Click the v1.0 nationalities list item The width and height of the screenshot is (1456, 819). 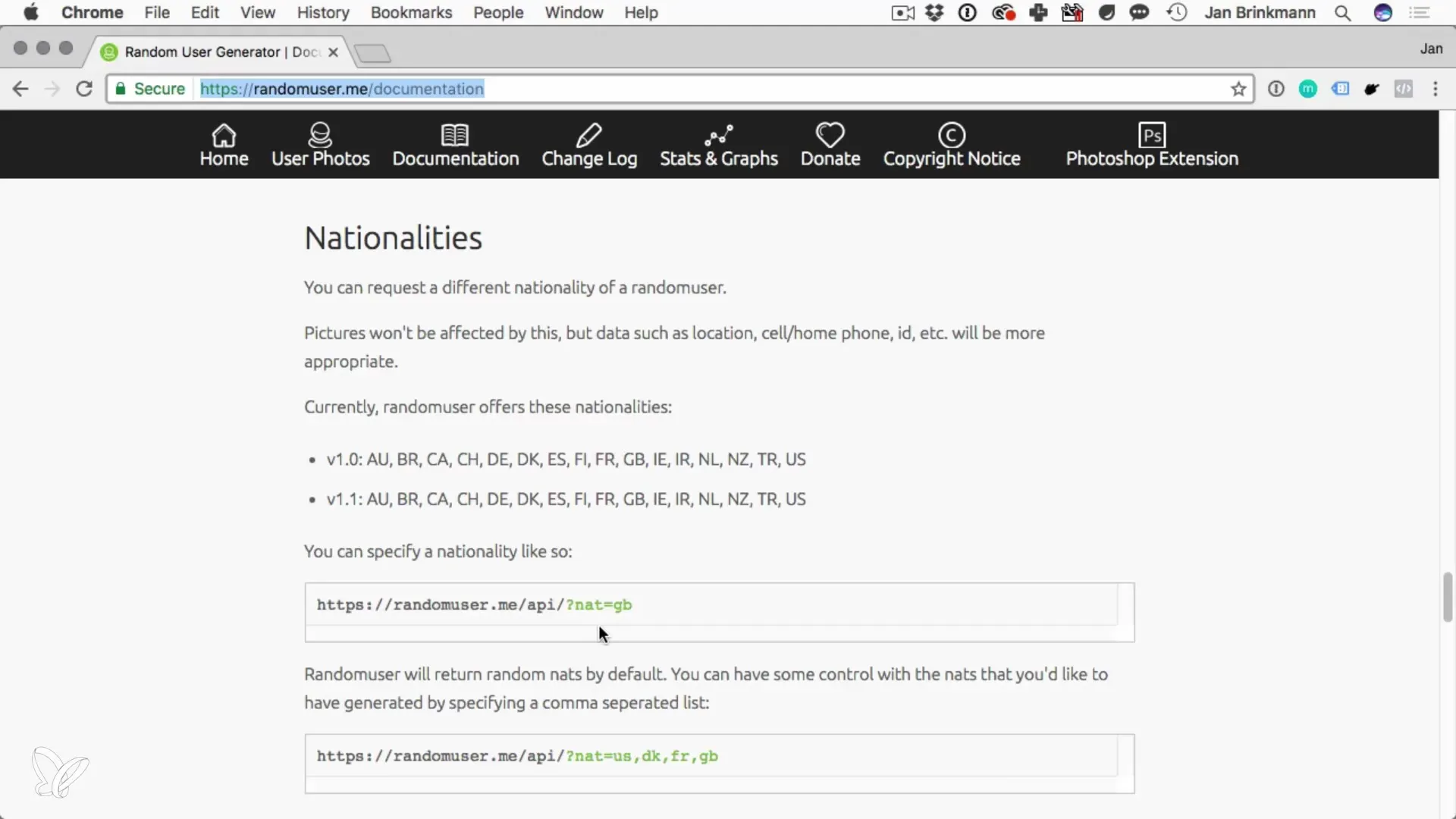566,460
